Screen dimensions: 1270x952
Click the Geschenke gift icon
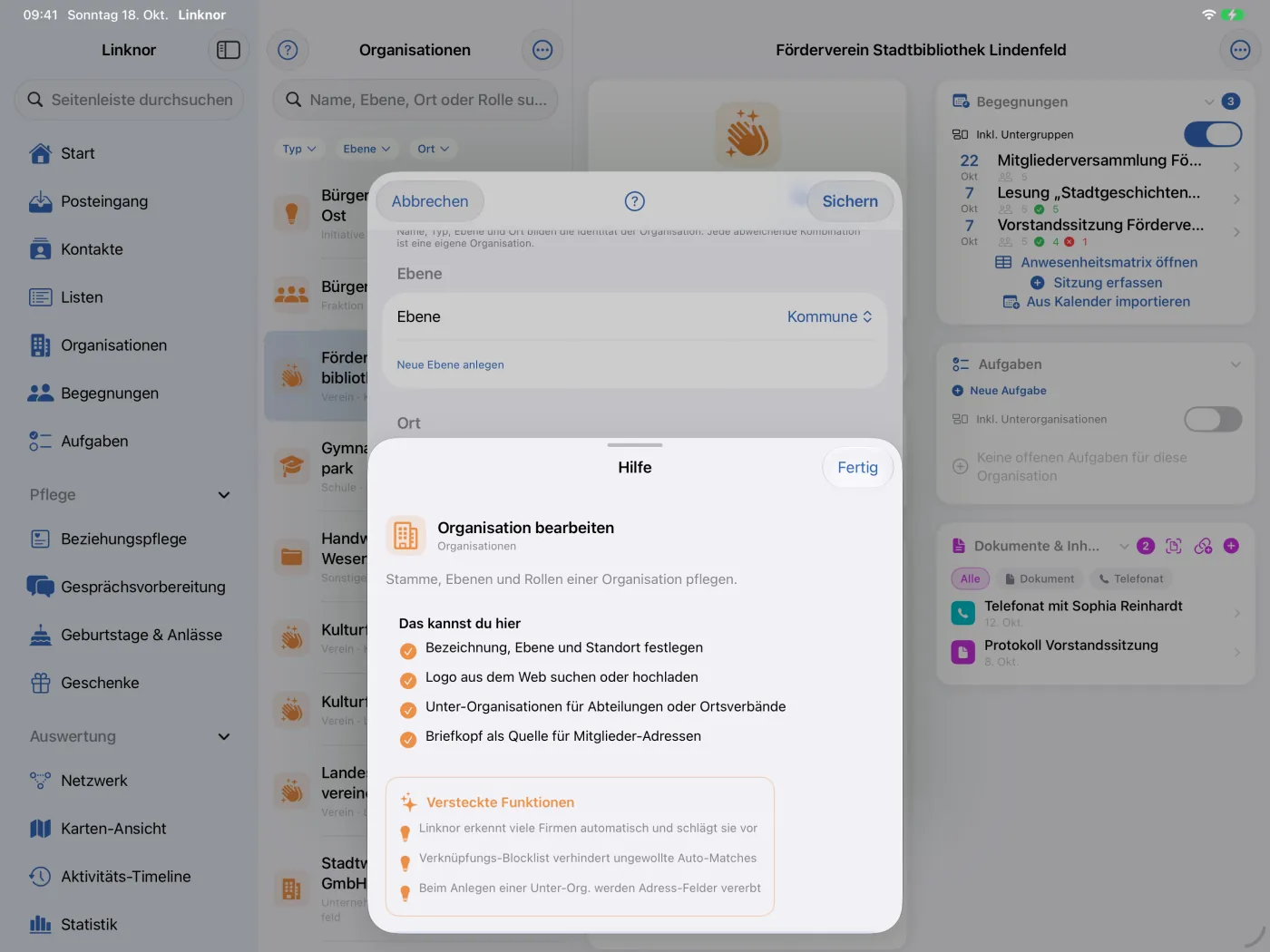pyautogui.click(x=41, y=683)
